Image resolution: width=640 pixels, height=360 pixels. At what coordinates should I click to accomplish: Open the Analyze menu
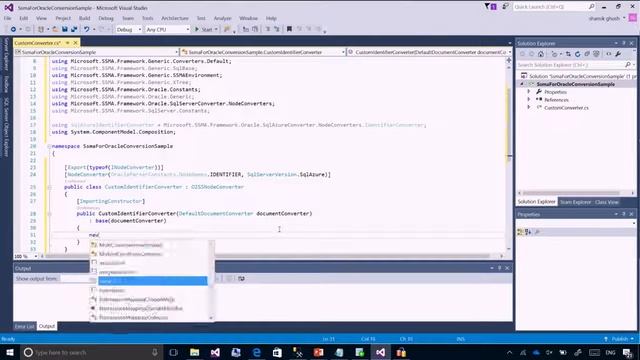[x=222, y=18]
